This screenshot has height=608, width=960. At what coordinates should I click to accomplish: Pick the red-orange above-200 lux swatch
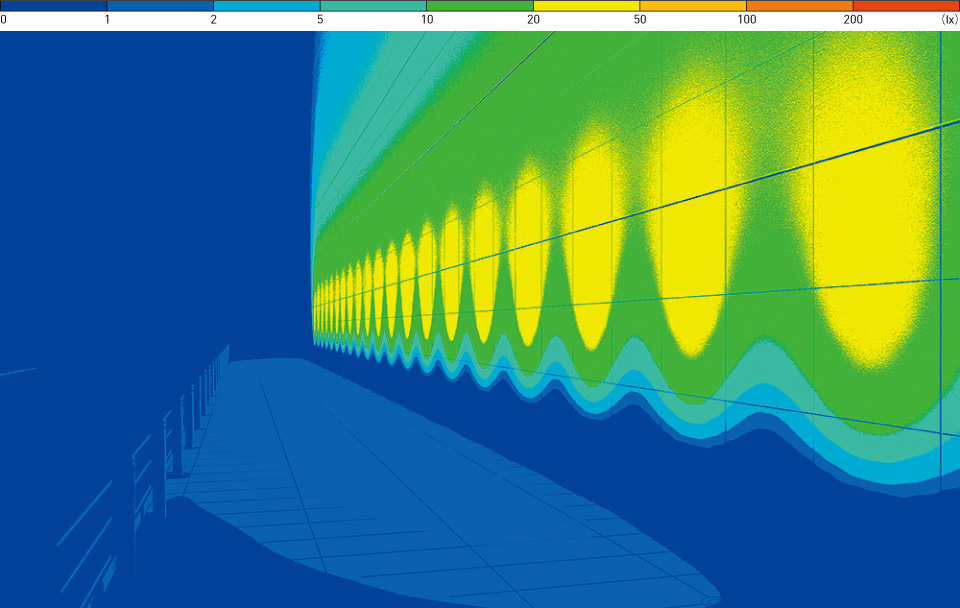click(x=906, y=6)
